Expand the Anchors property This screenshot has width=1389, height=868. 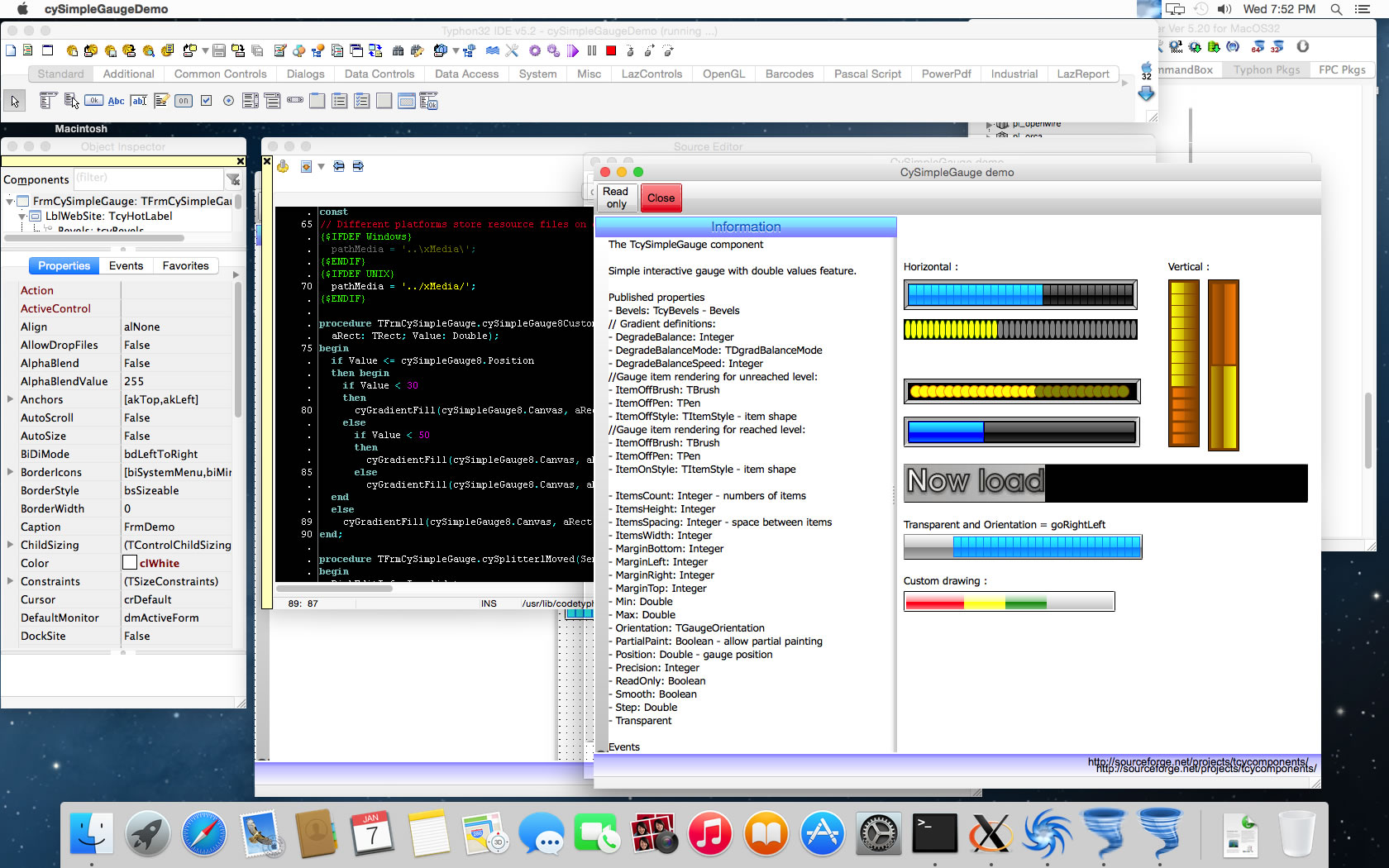click(10, 399)
